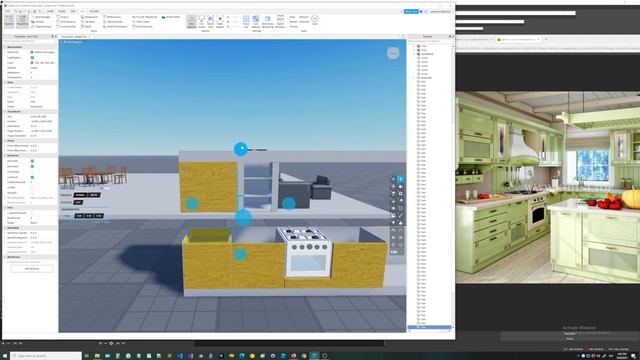Viewport: 640px width, 360px height.
Task: Collapse the Data properties section
Action: click(5, 82)
